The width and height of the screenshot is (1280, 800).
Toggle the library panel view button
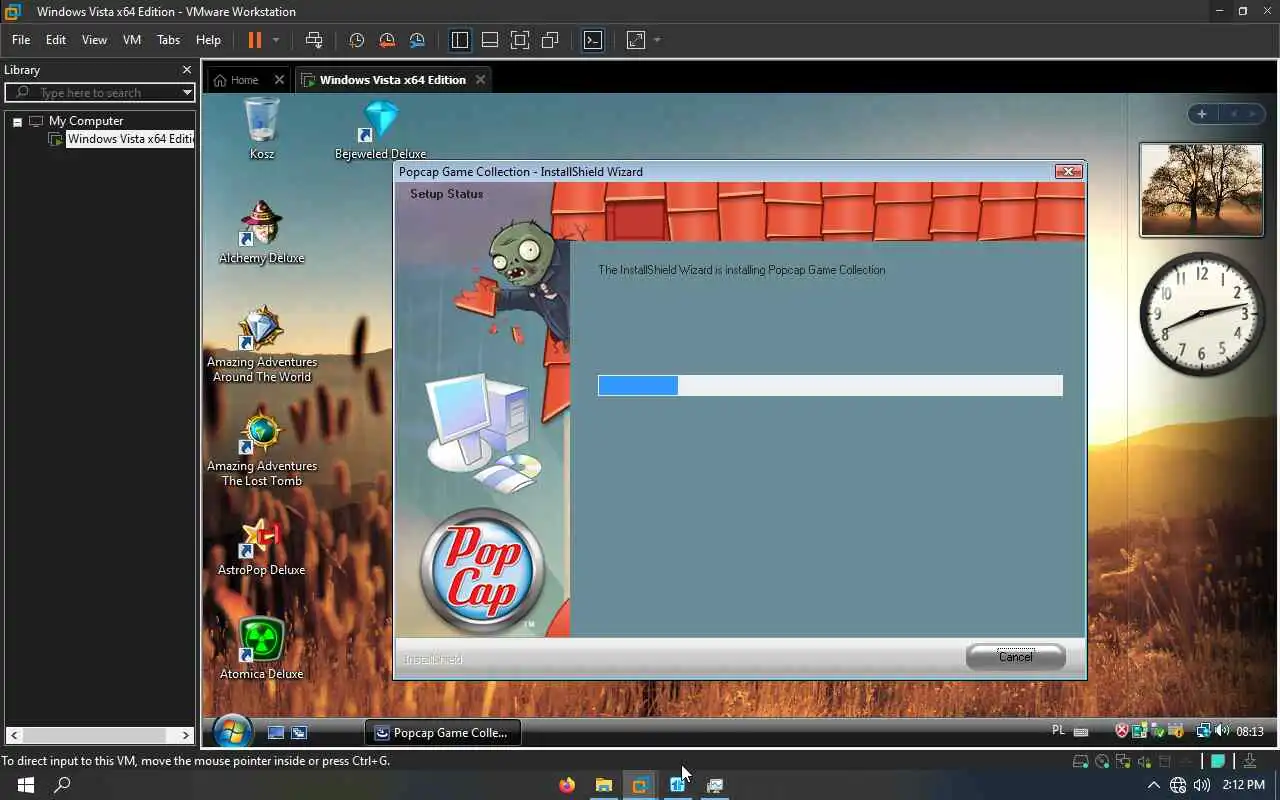pos(460,40)
